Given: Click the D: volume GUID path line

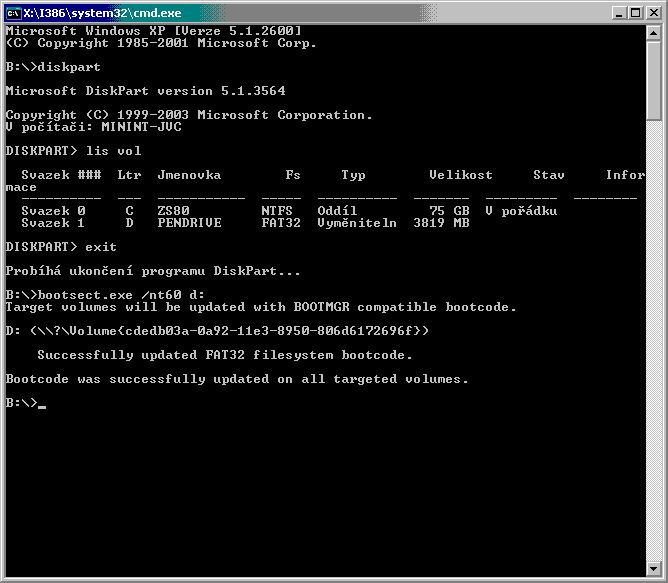Looking at the screenshot, I should pos(217,331).
